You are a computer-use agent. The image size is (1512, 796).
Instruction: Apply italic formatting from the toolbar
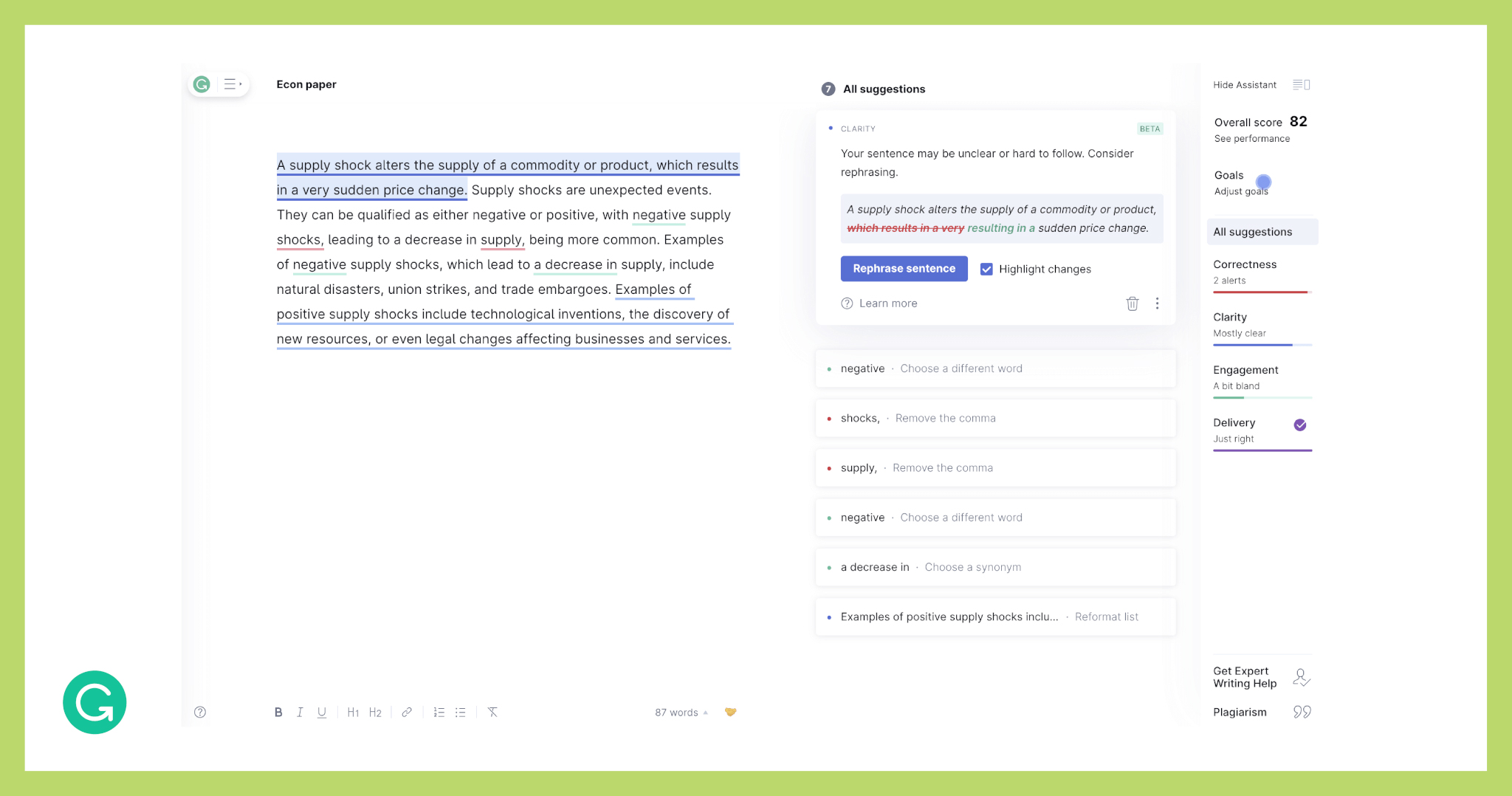click(300, 713)
